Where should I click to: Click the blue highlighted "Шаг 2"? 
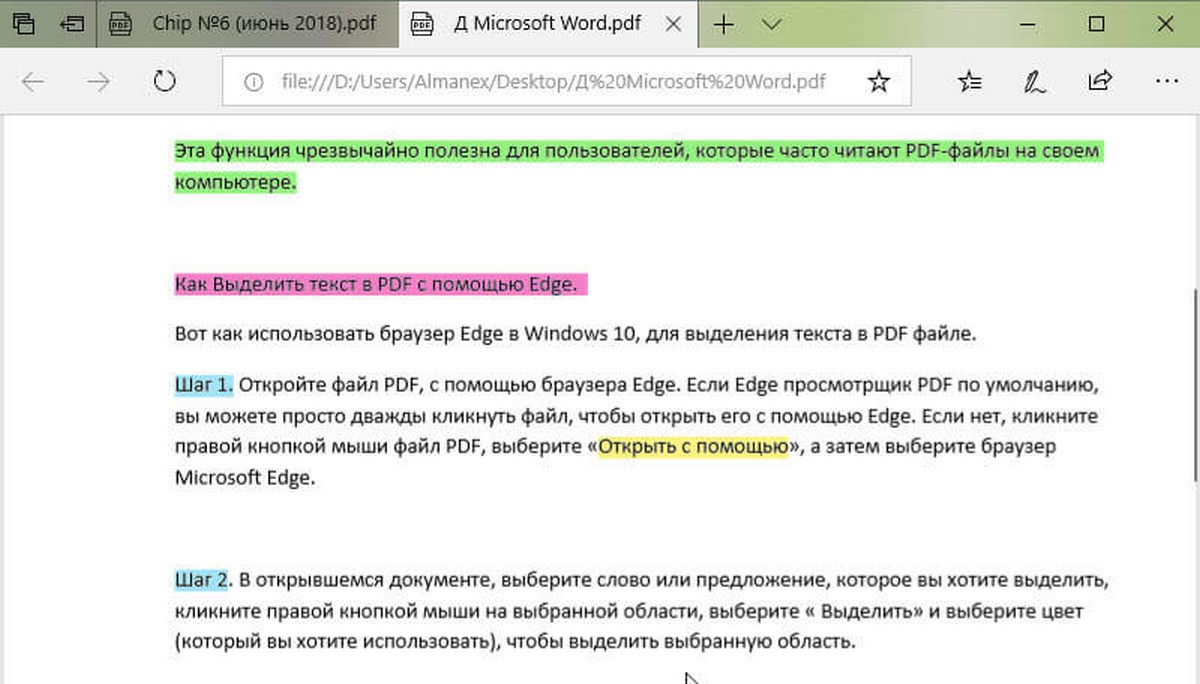click(202, 579)
